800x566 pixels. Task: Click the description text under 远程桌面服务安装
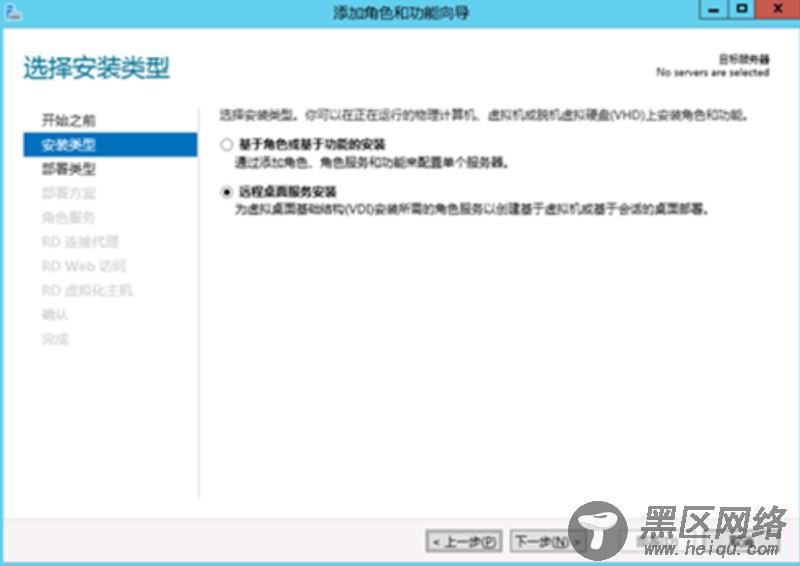point(472,209)
